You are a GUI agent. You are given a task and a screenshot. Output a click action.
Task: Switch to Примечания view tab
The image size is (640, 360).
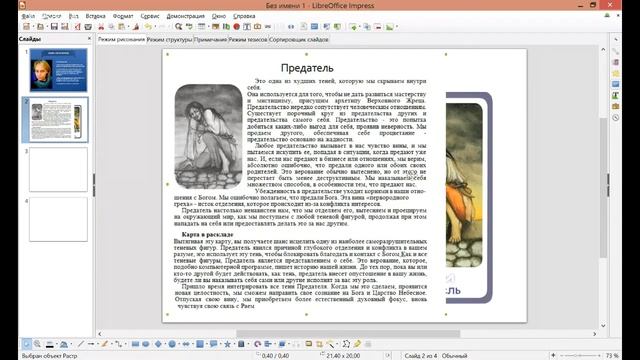pos(210,40)
